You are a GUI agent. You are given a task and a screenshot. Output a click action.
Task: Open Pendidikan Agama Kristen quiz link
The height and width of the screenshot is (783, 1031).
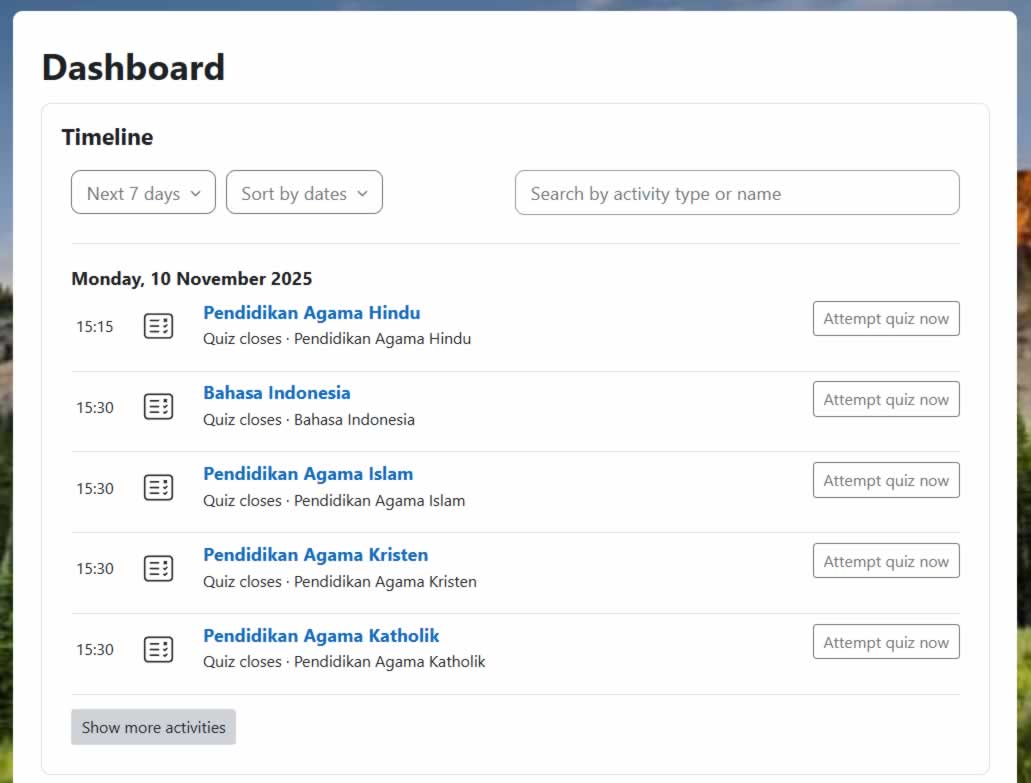coord(315,555)
